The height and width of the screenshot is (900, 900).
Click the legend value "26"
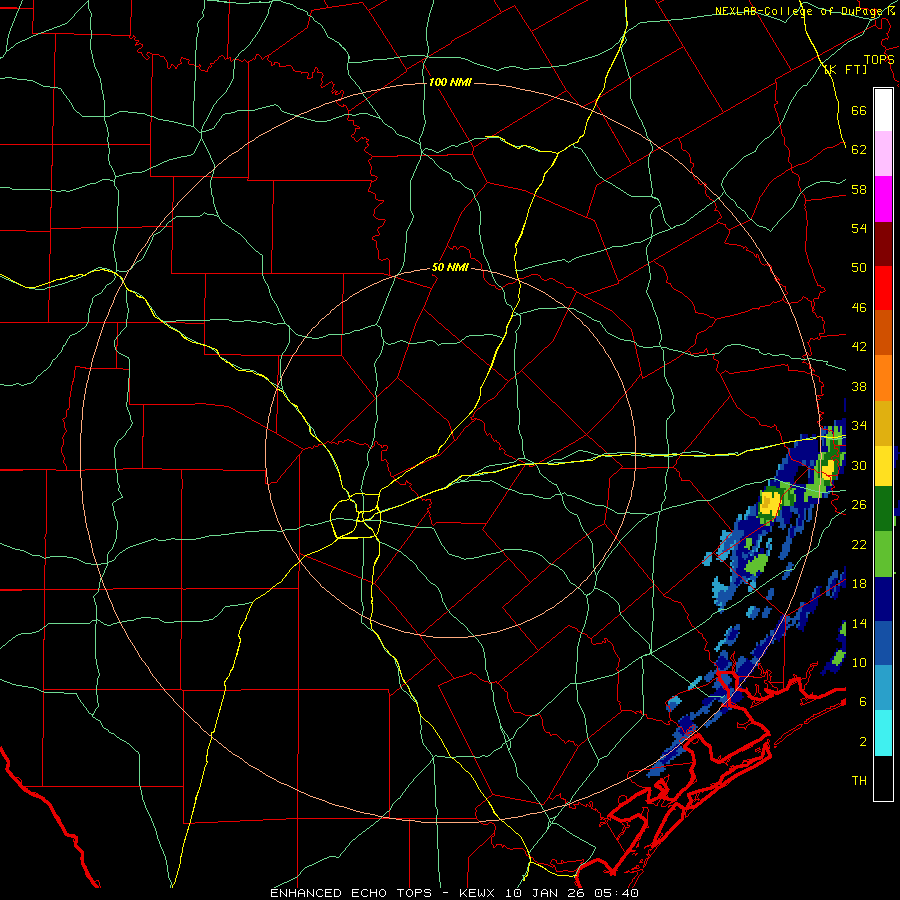[859, 505]
